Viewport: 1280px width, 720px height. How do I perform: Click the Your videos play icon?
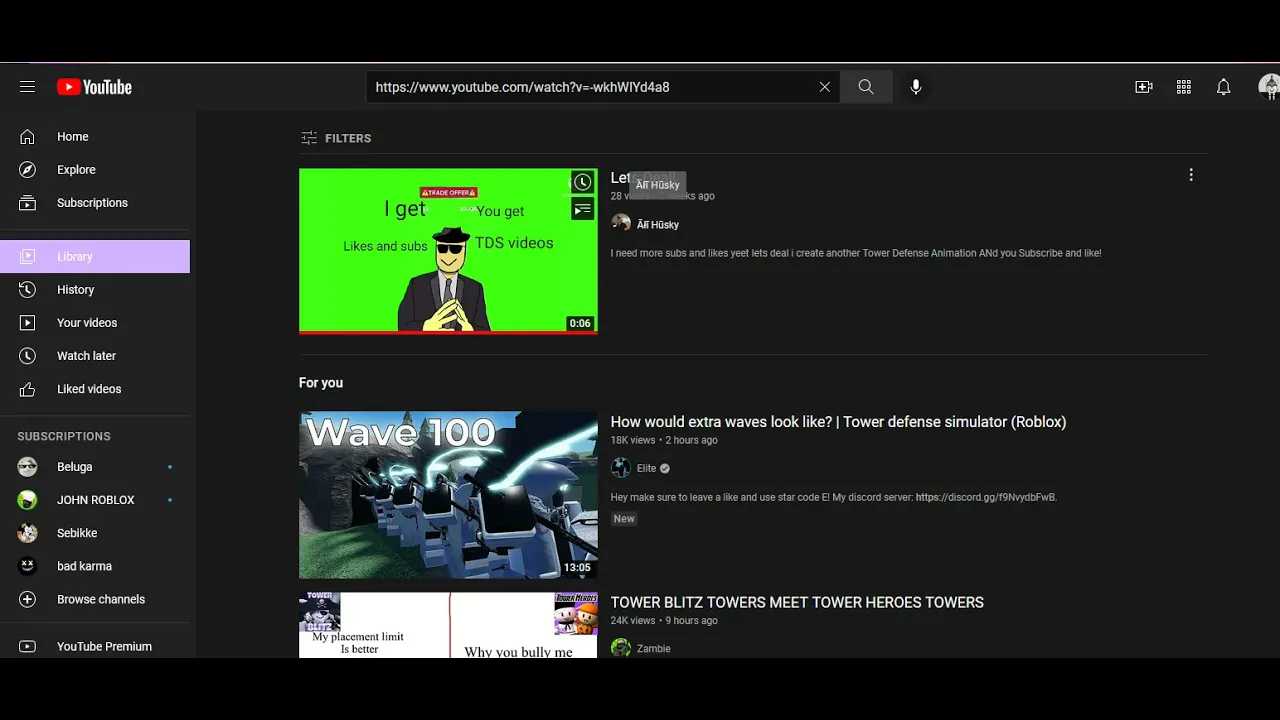pos(27,323)
